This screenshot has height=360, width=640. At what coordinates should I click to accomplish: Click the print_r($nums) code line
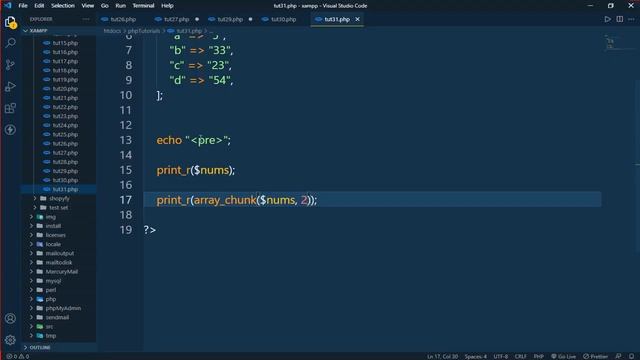pyautogui.click(x=196, y=170)
